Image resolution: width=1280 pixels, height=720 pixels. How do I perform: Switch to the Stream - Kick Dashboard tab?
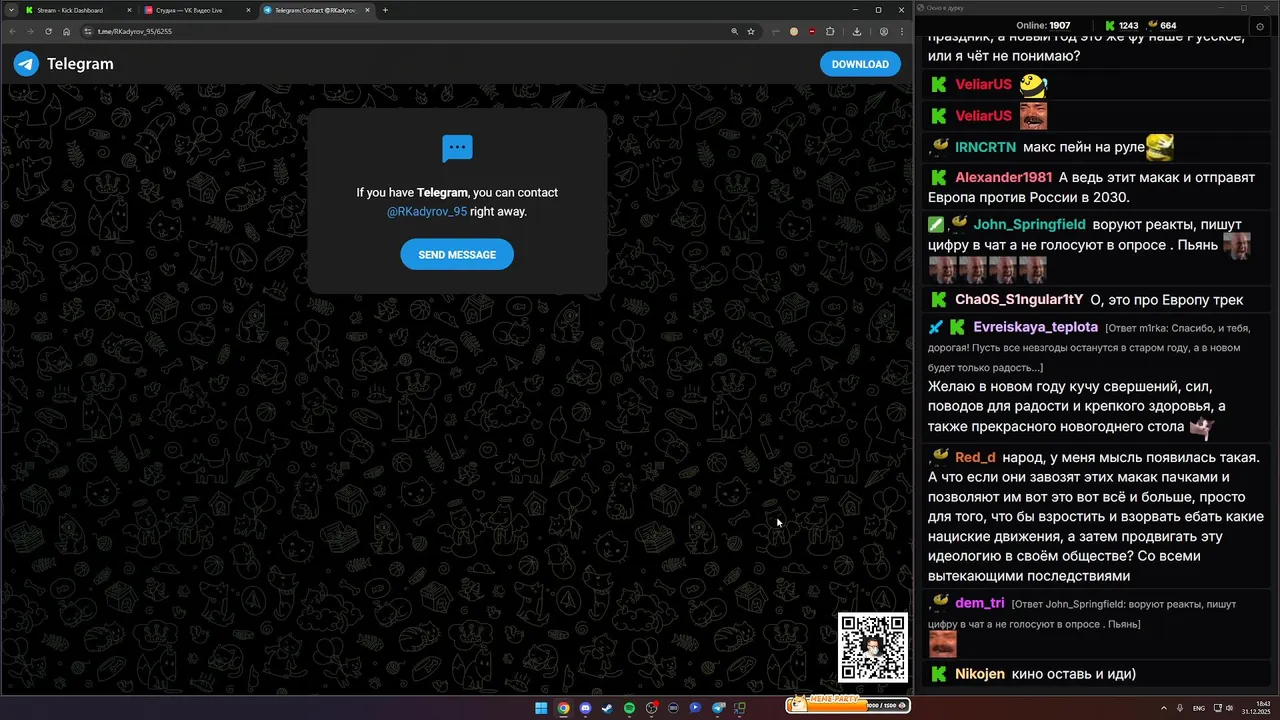(x=78, y=10)
